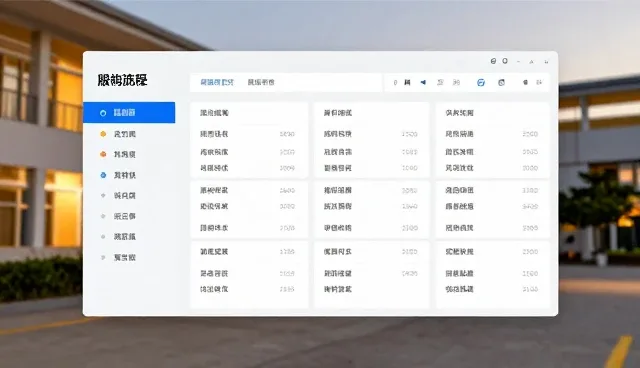Click the small dark icon near toolbar's right end
Screen dimensions: 640x368
click(x=525, y=82)
